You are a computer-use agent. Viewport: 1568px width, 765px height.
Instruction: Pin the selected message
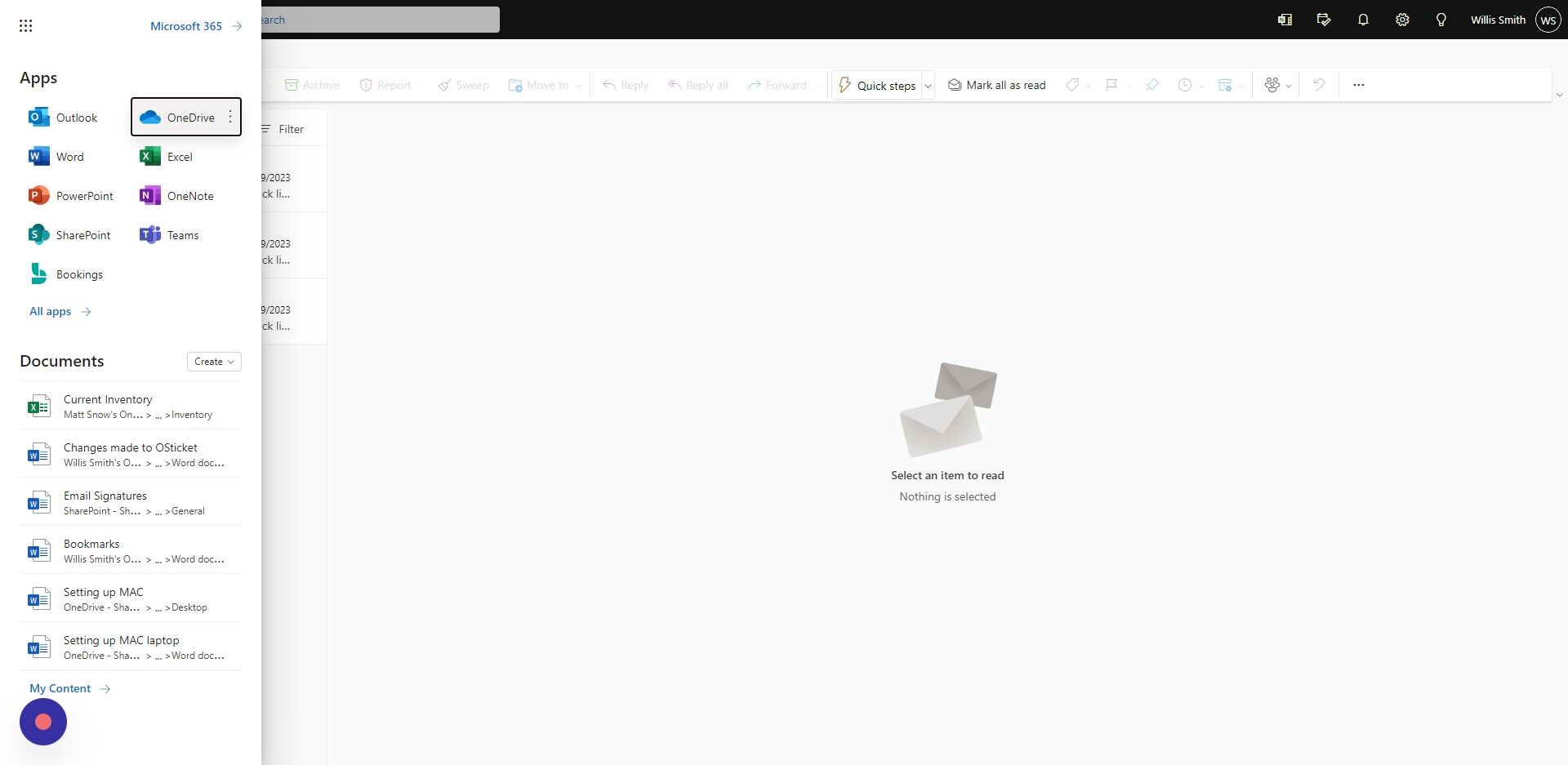(x=1151, y=84)
